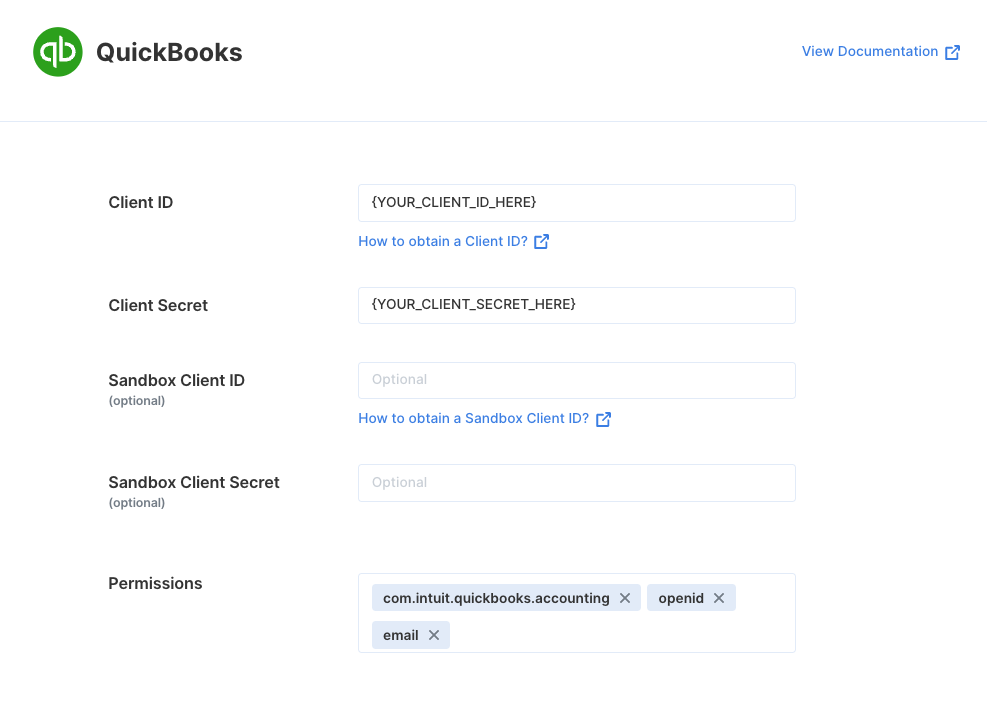
Task: Focus the Sandbox Client Secret field
Action: (x=577, y=483)
